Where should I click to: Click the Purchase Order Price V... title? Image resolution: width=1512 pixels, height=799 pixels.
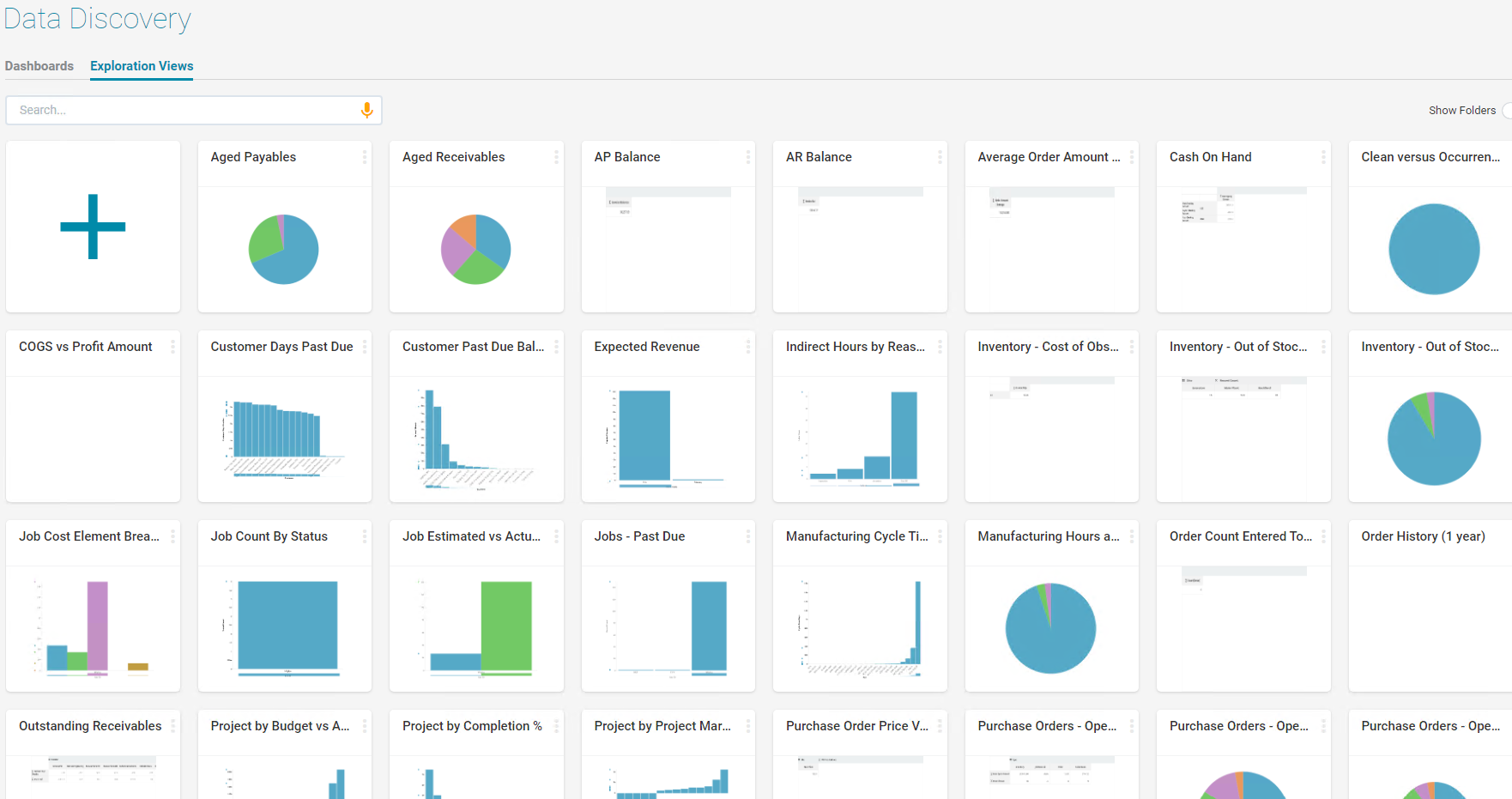pos(857,726)
